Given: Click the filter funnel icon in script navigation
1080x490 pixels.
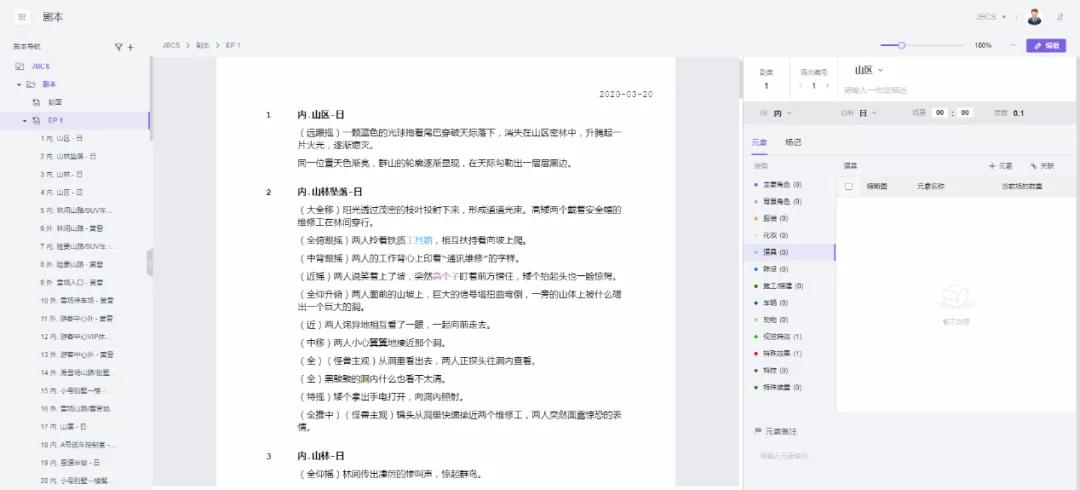Looking at the screenshot, I should pos(118,47).
